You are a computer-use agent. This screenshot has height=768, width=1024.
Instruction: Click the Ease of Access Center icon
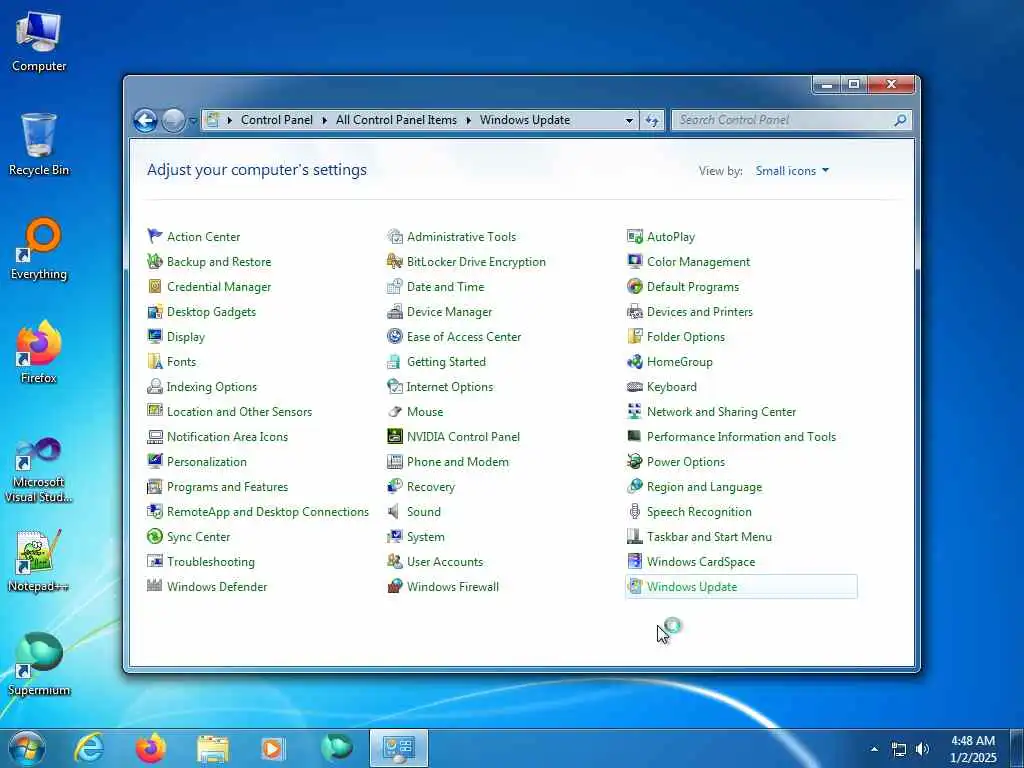[x=394, y=336]
